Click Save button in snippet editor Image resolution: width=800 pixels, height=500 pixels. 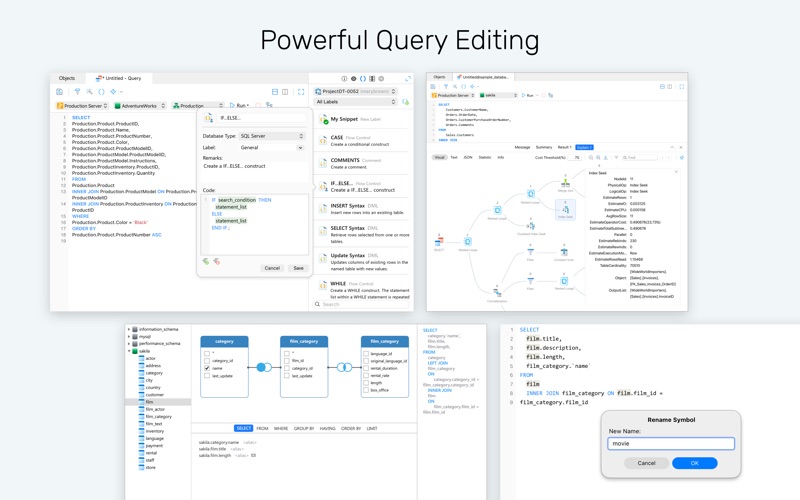[298, 268]
